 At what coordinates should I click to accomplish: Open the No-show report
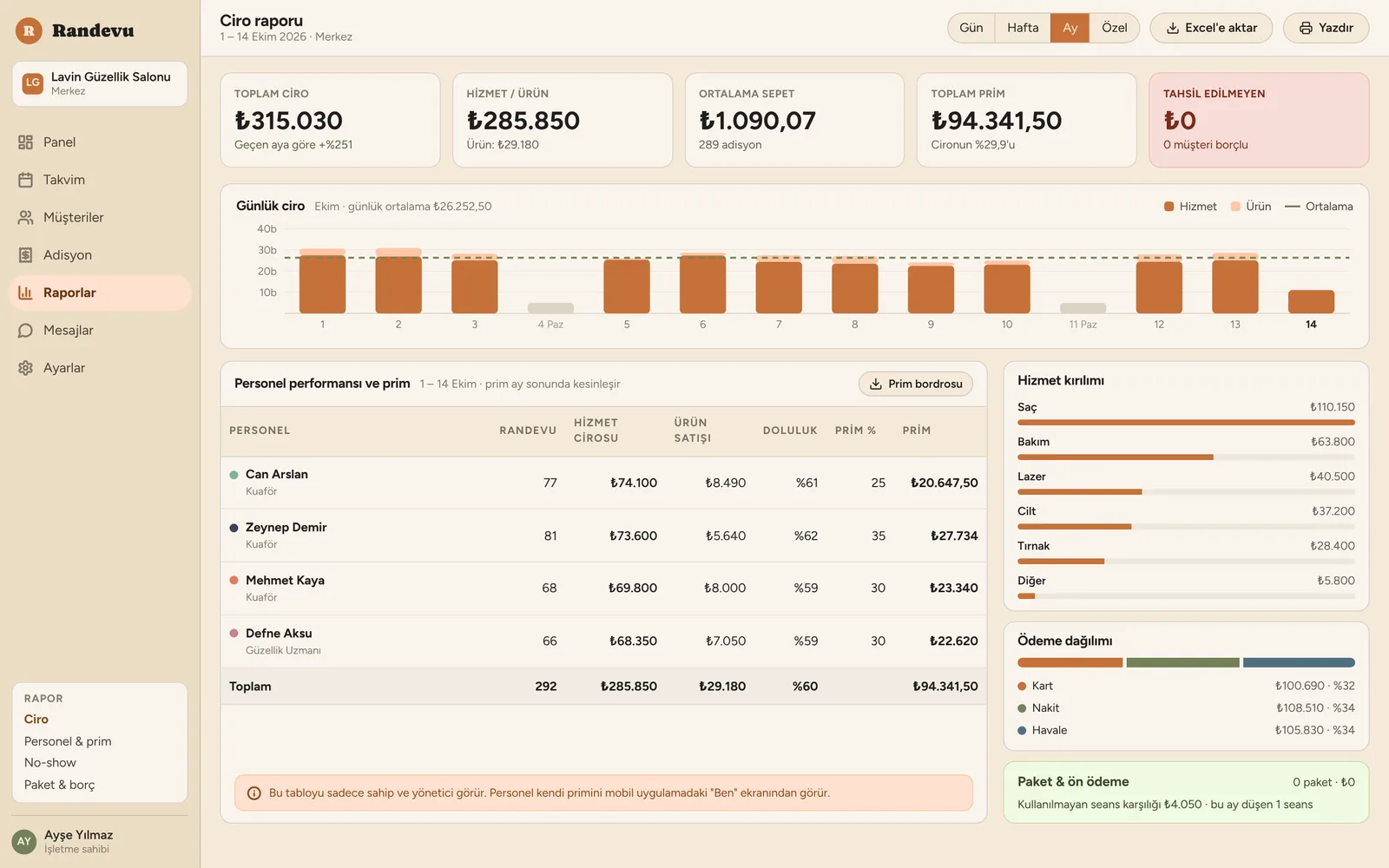(x=50, y=763)
